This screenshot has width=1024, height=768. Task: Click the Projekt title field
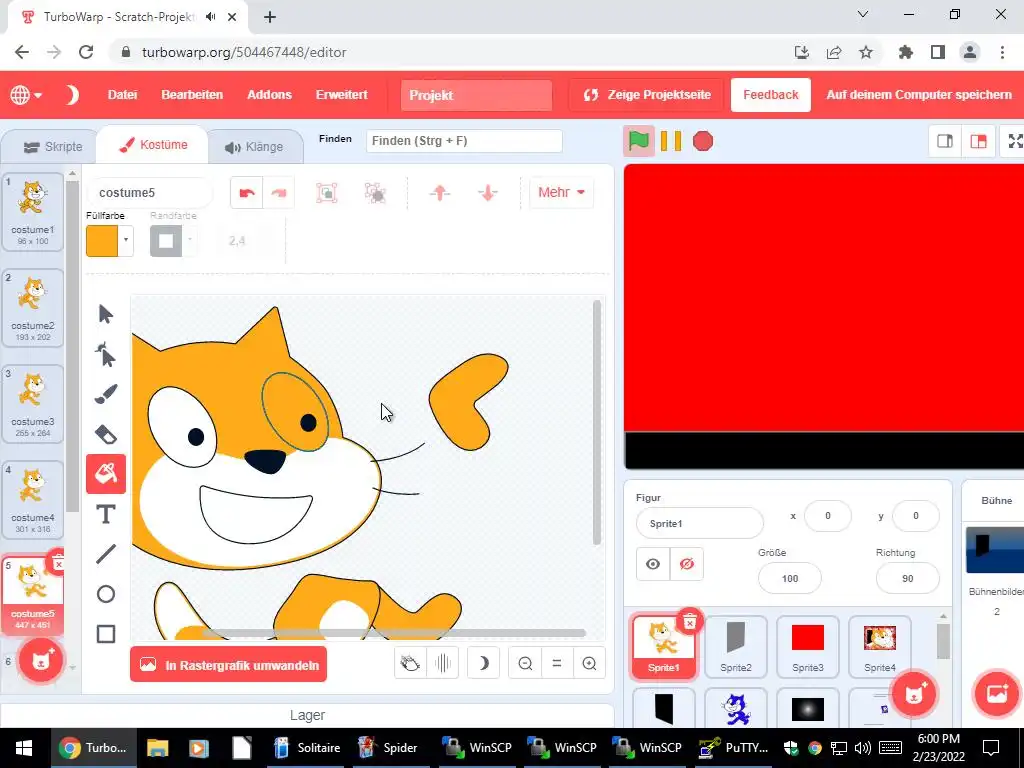click(476, 95)
